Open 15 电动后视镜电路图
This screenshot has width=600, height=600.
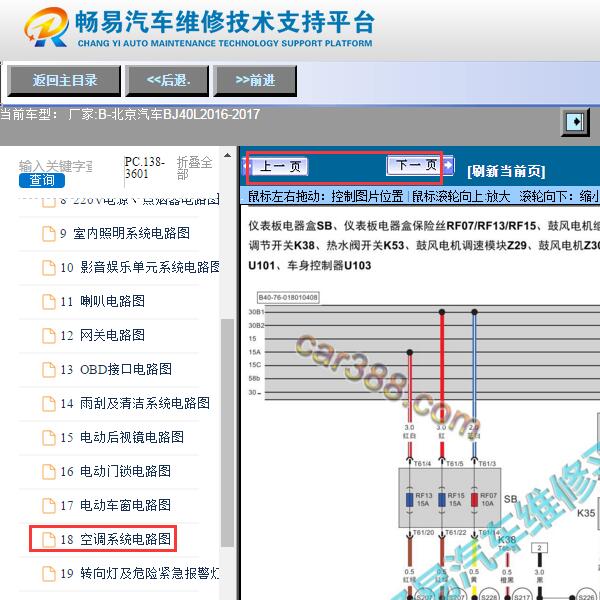(122, 437)
